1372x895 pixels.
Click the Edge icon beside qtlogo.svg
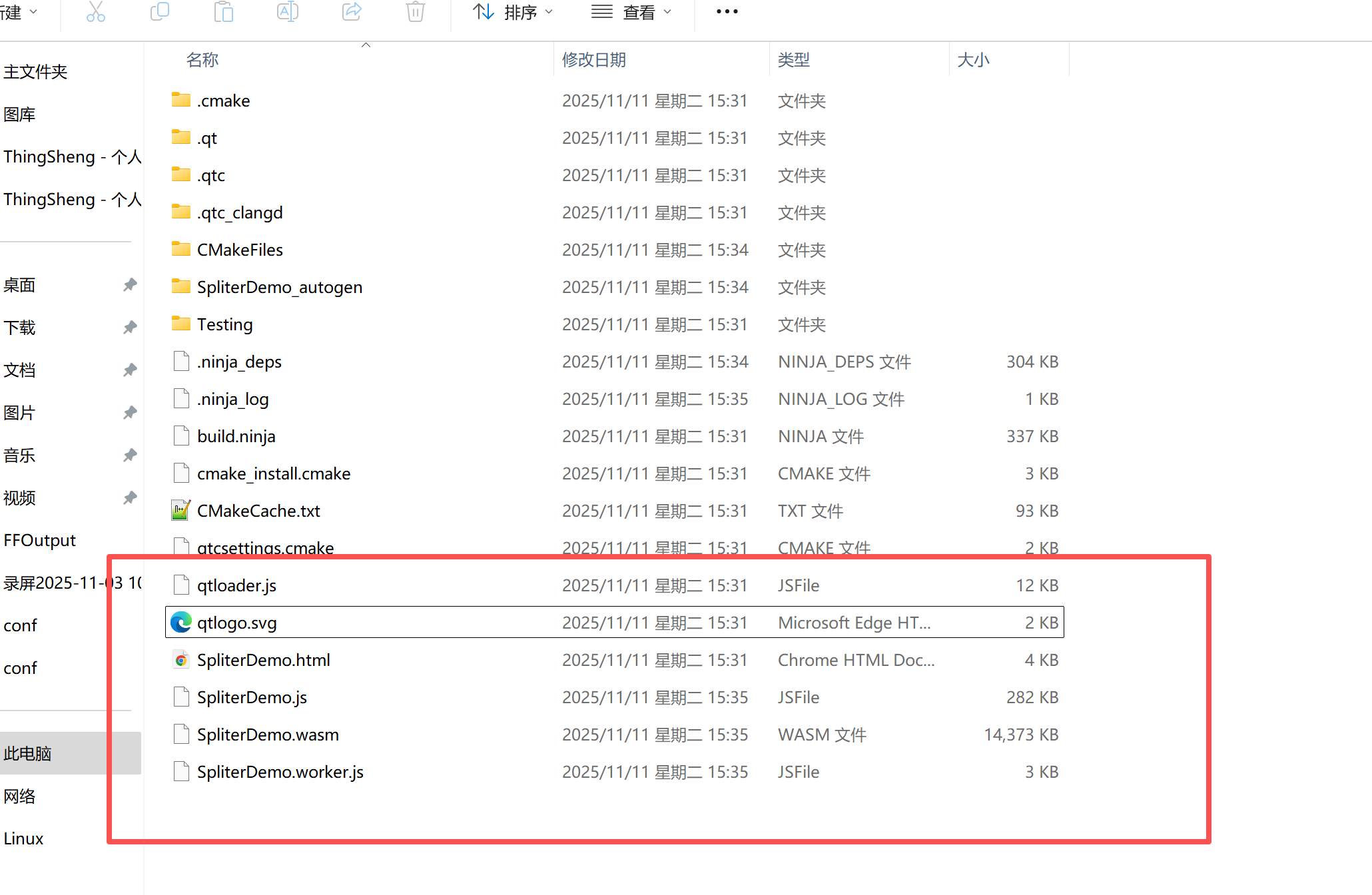[x=180, y=622]
